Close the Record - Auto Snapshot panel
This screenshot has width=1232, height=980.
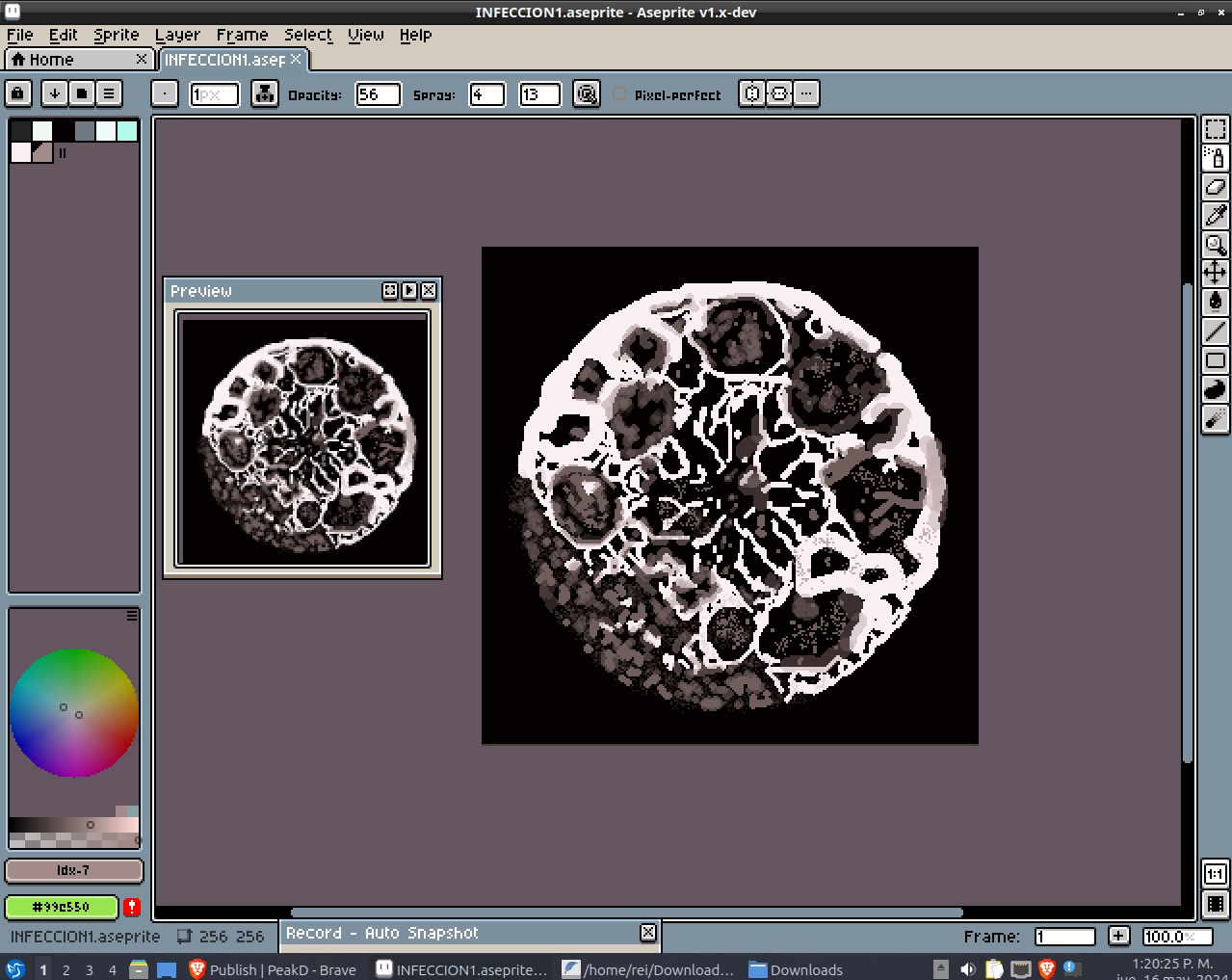(648, 932)
